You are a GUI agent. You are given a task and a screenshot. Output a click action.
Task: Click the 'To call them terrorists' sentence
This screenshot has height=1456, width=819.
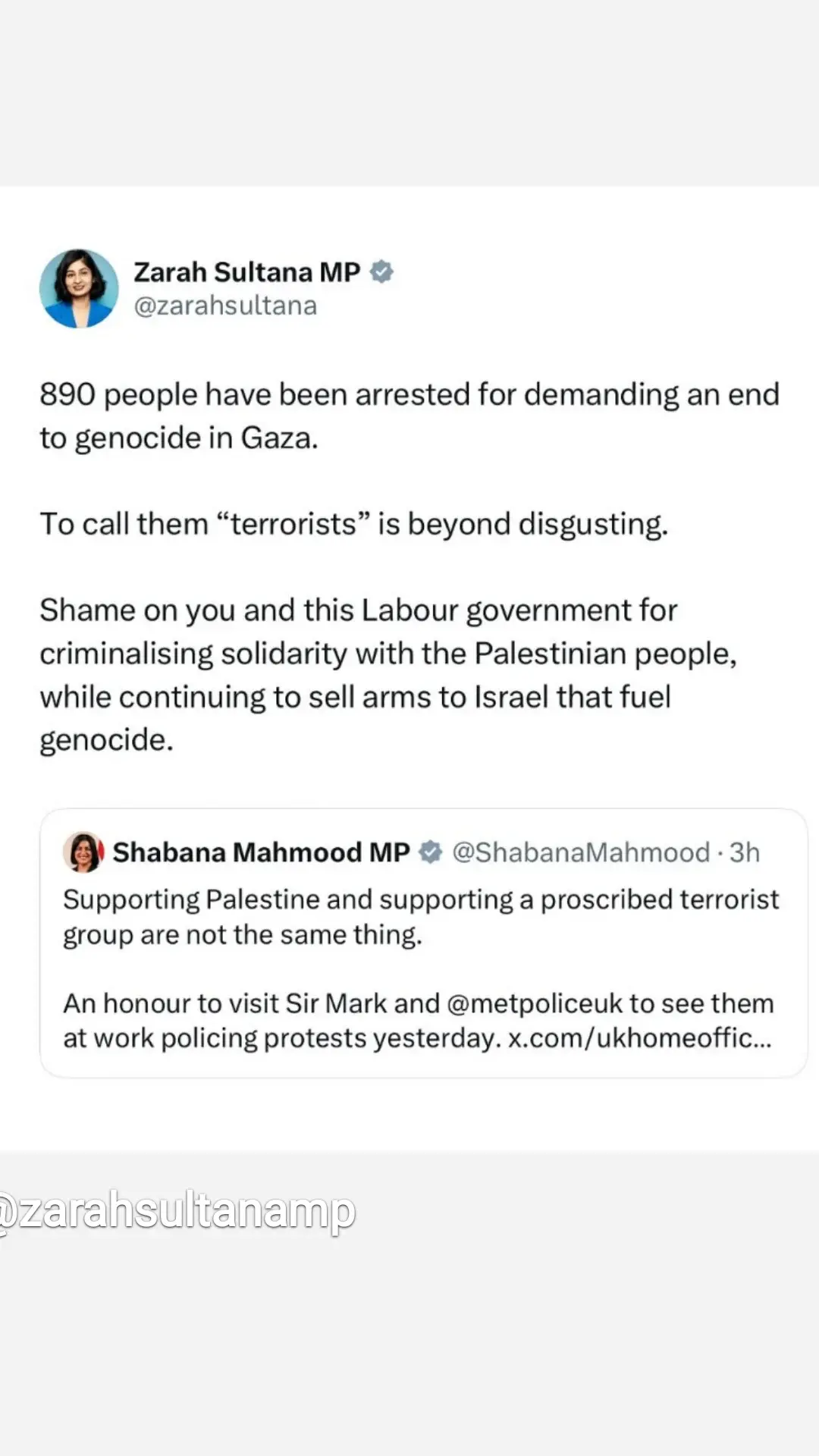[354, 524]
